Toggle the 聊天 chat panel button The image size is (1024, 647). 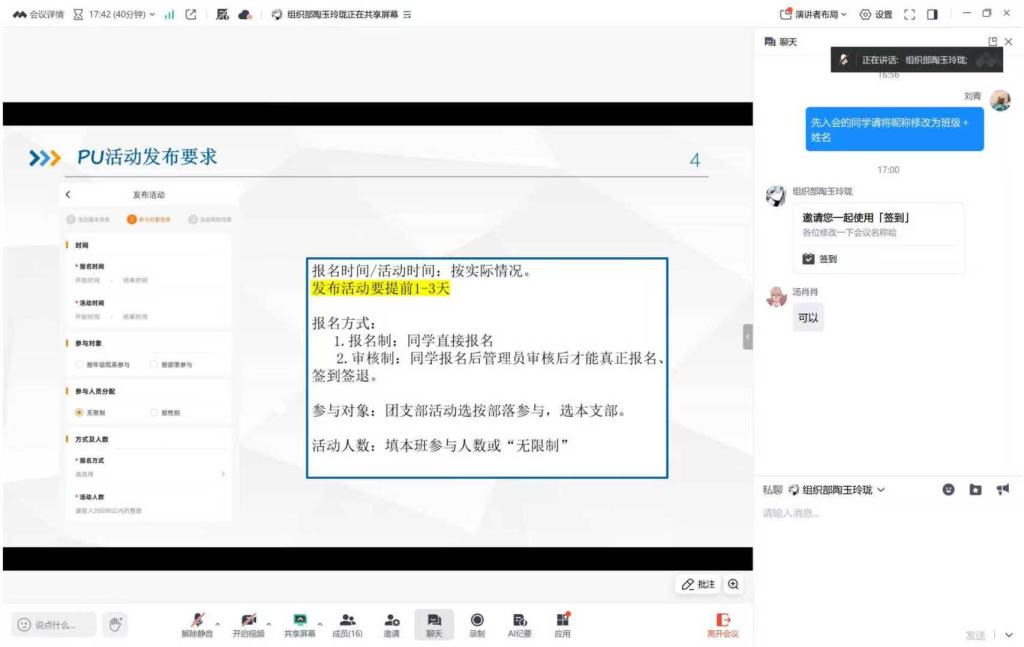[x=434, y=624]
